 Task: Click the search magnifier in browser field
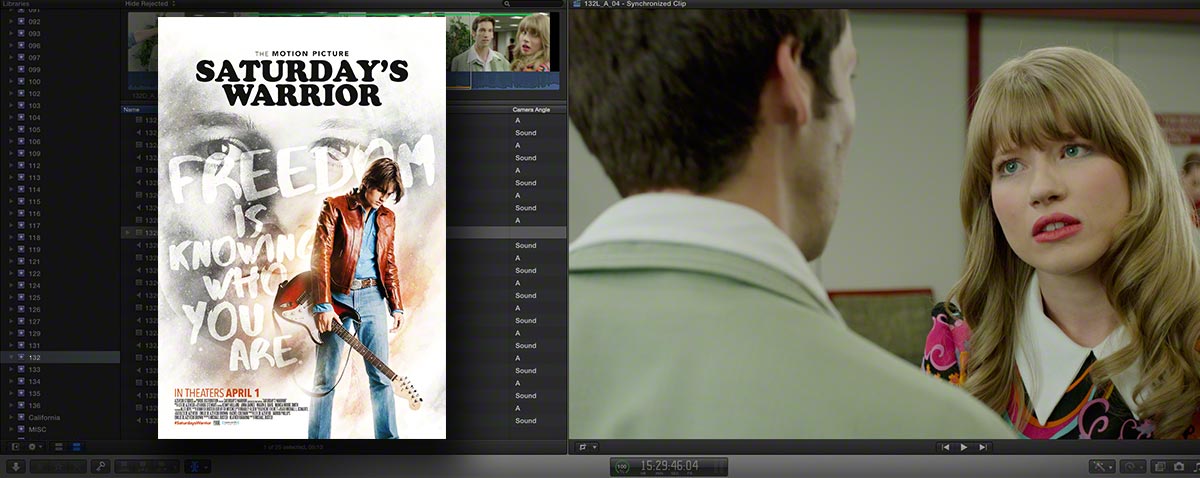(508, 4)
